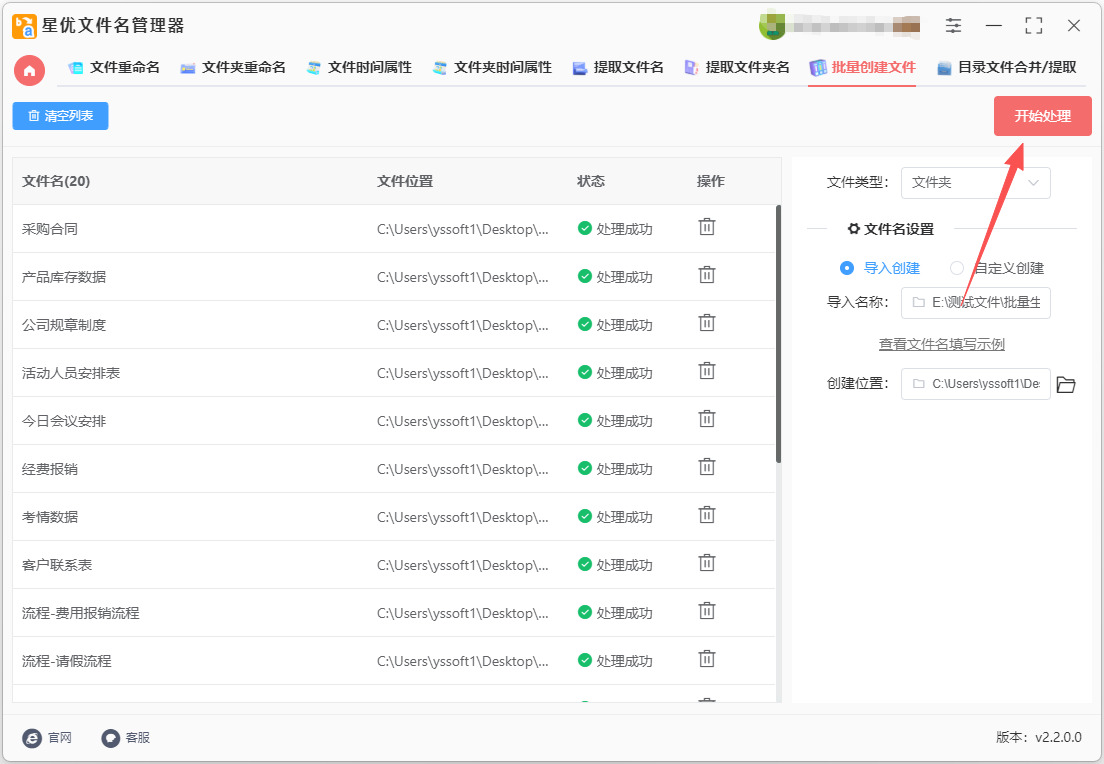Click the 导入名称 path field
The height and width of the screenshot is (764, 1104).
point(975,303)
